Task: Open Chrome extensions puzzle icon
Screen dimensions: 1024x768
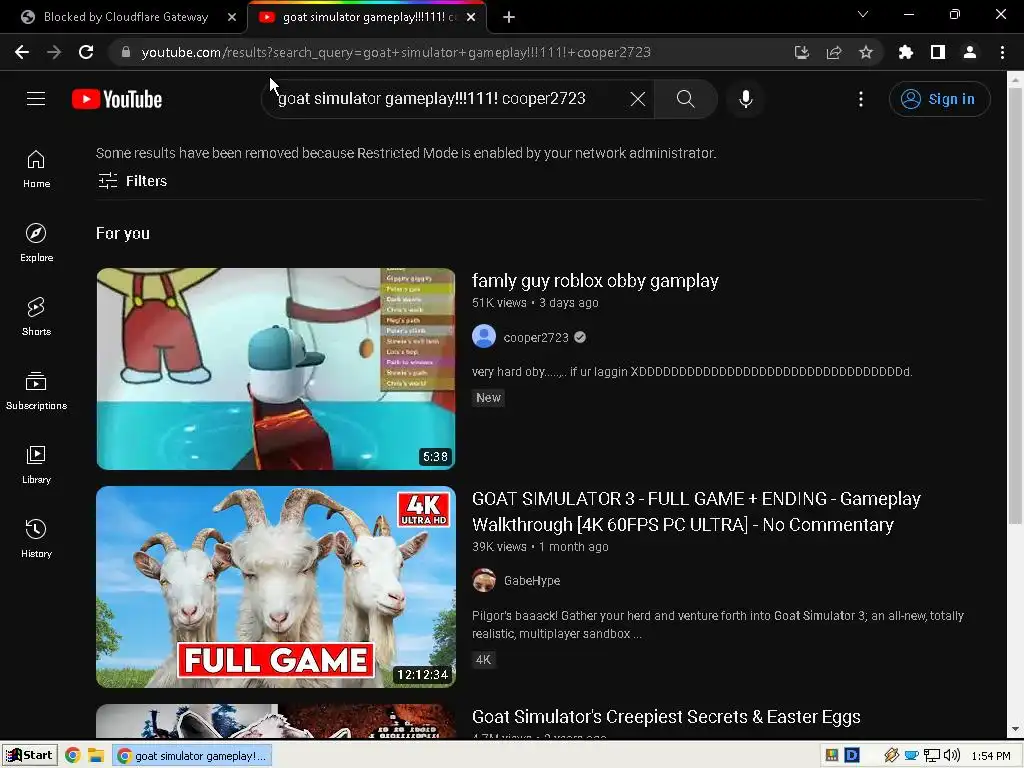Action: coord(905,52)
